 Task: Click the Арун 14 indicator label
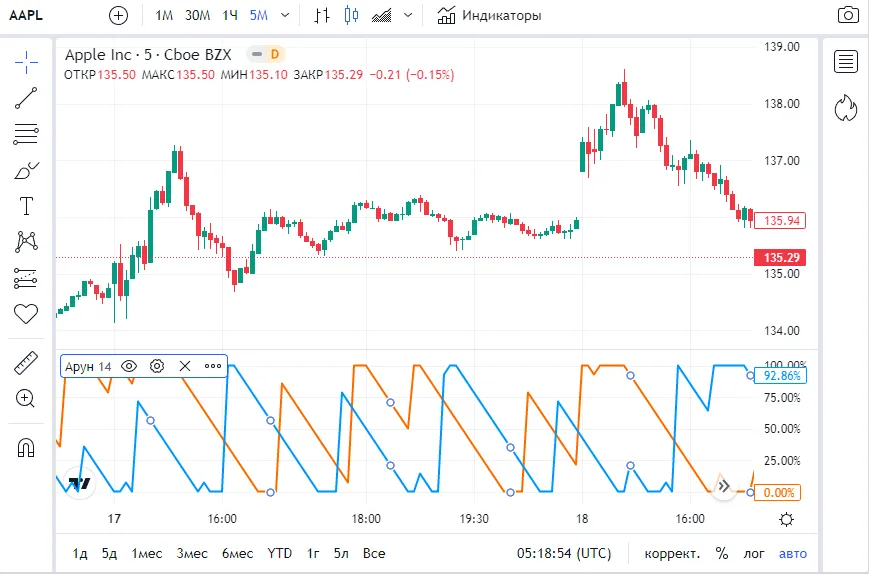coord(88,367)
